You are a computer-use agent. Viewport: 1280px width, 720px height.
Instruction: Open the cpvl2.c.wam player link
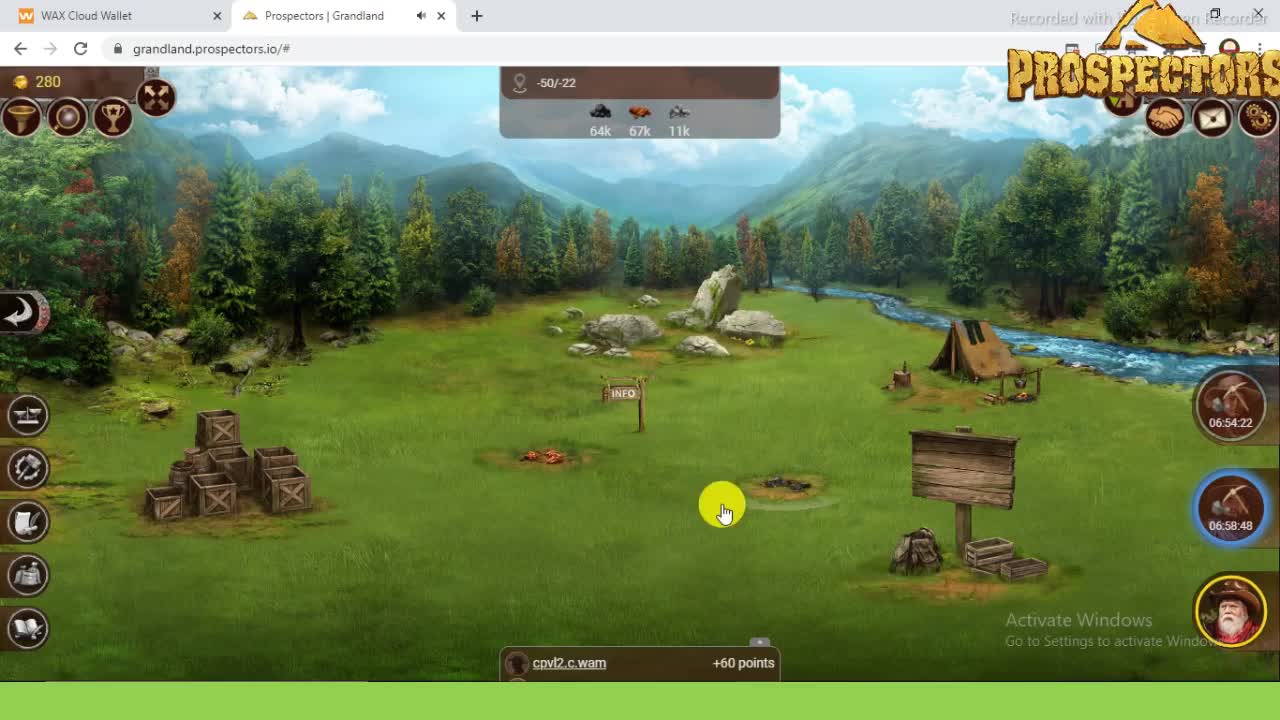pyautogui.click(x=569, y=663)
